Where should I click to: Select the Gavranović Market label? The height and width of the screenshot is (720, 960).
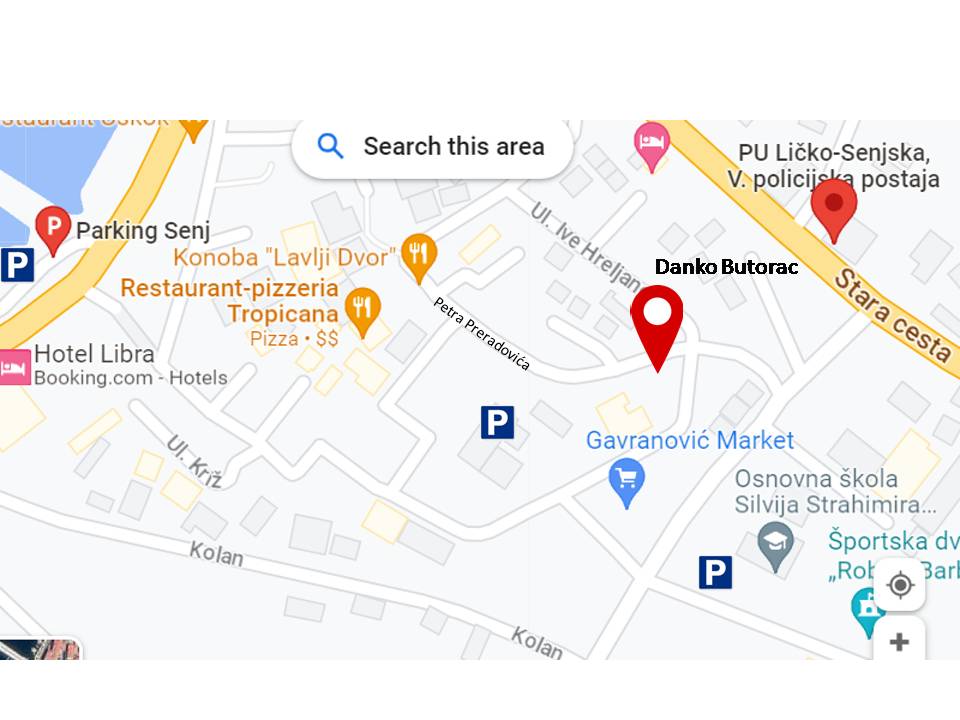pos(690,440)
